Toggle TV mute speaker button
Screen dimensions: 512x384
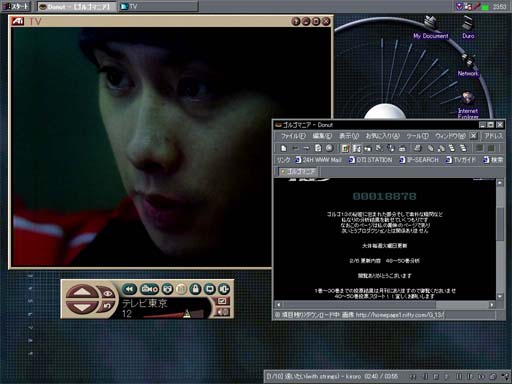click(x=222, y=312)
